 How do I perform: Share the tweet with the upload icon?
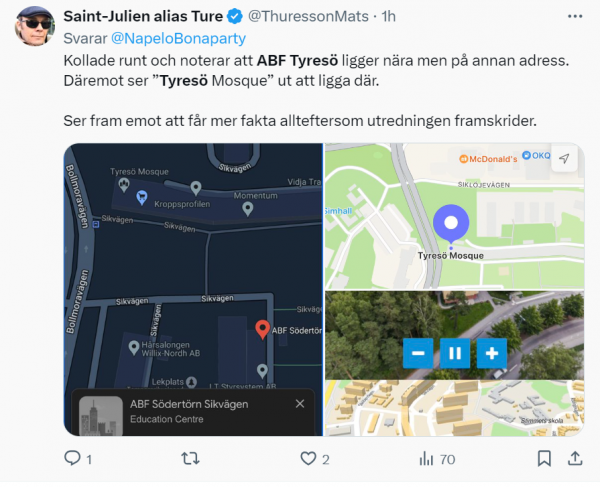[575, 458]
